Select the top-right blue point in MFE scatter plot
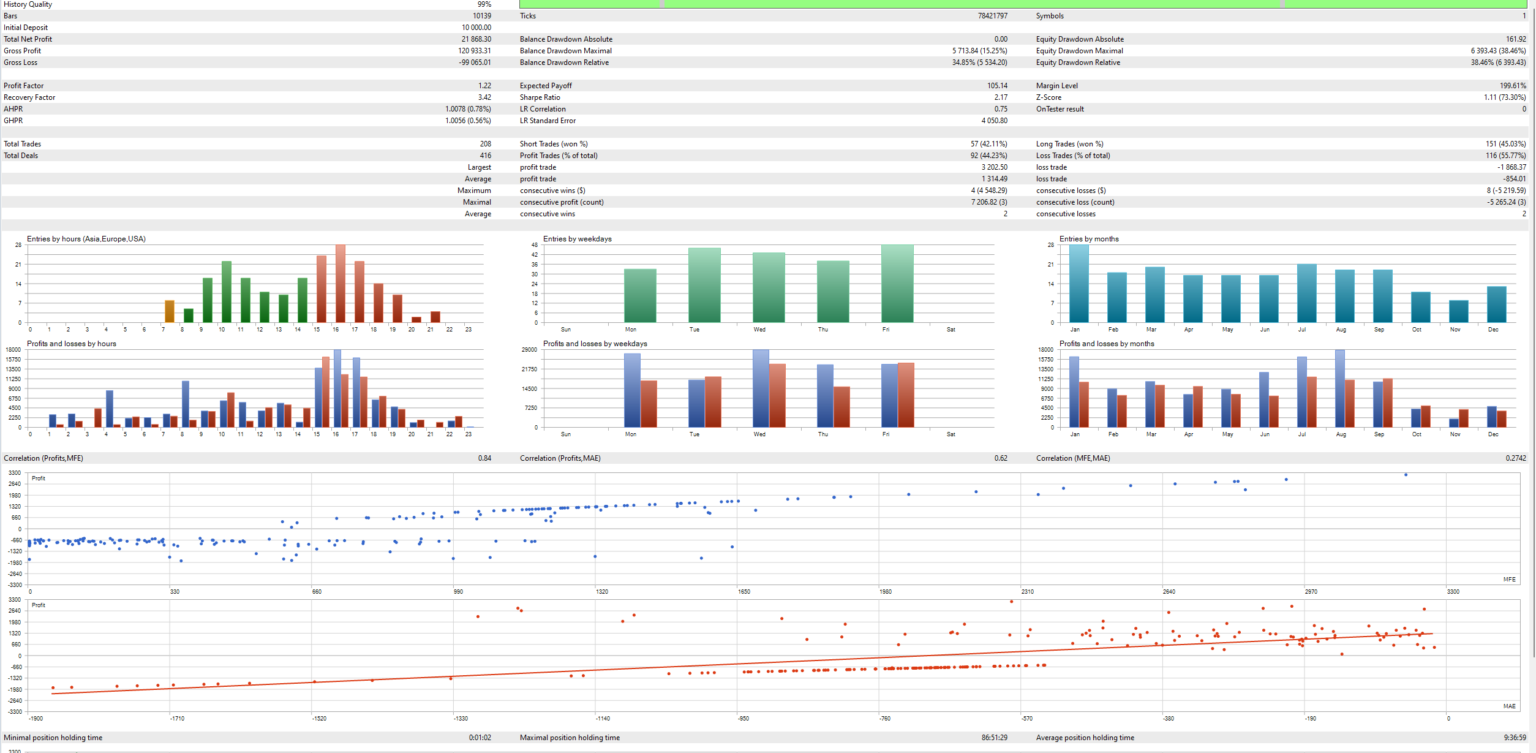1536x753 pixels. [1405, 475]
